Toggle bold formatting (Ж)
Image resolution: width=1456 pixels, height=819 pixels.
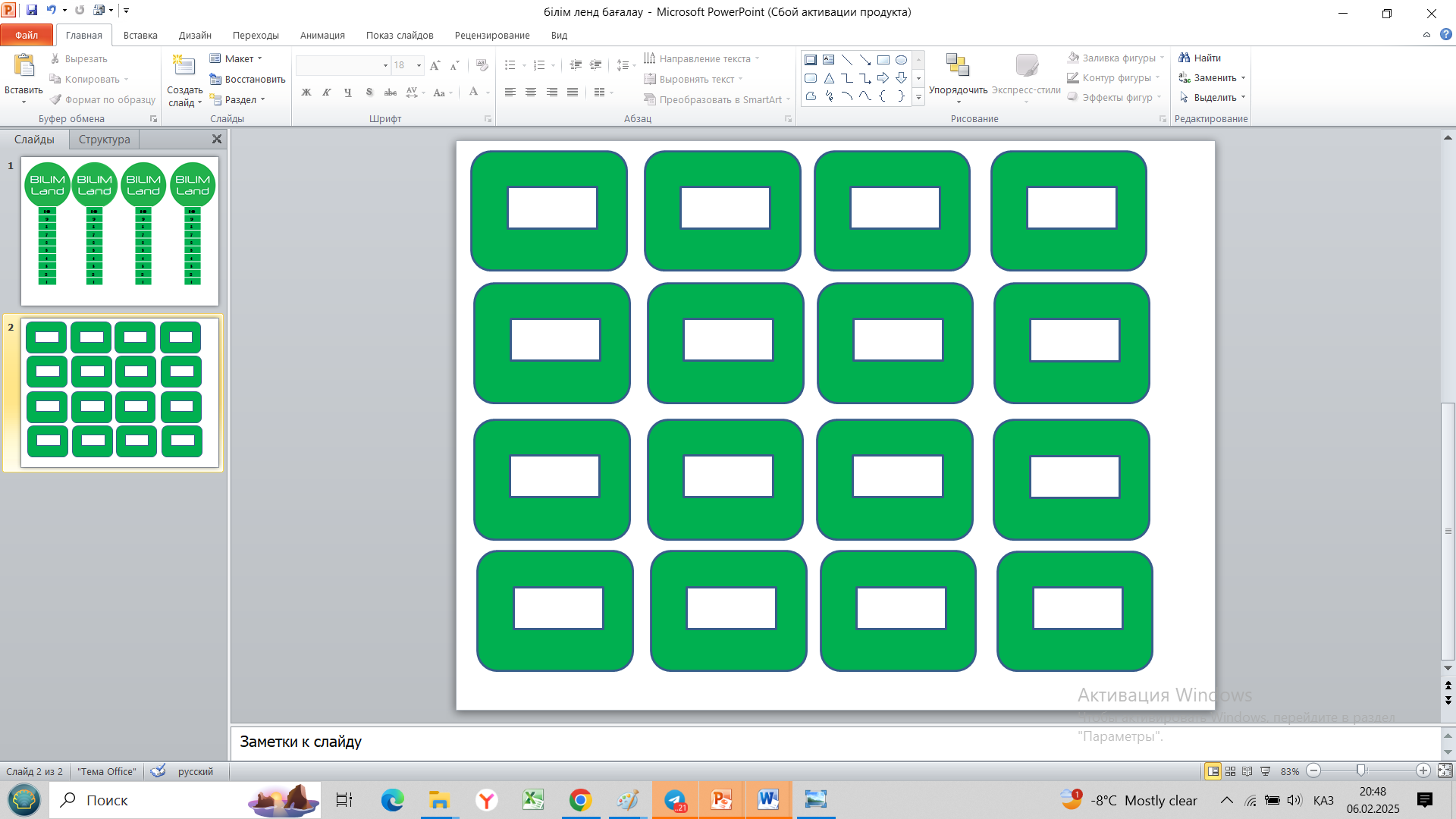(x=306, y=93)
